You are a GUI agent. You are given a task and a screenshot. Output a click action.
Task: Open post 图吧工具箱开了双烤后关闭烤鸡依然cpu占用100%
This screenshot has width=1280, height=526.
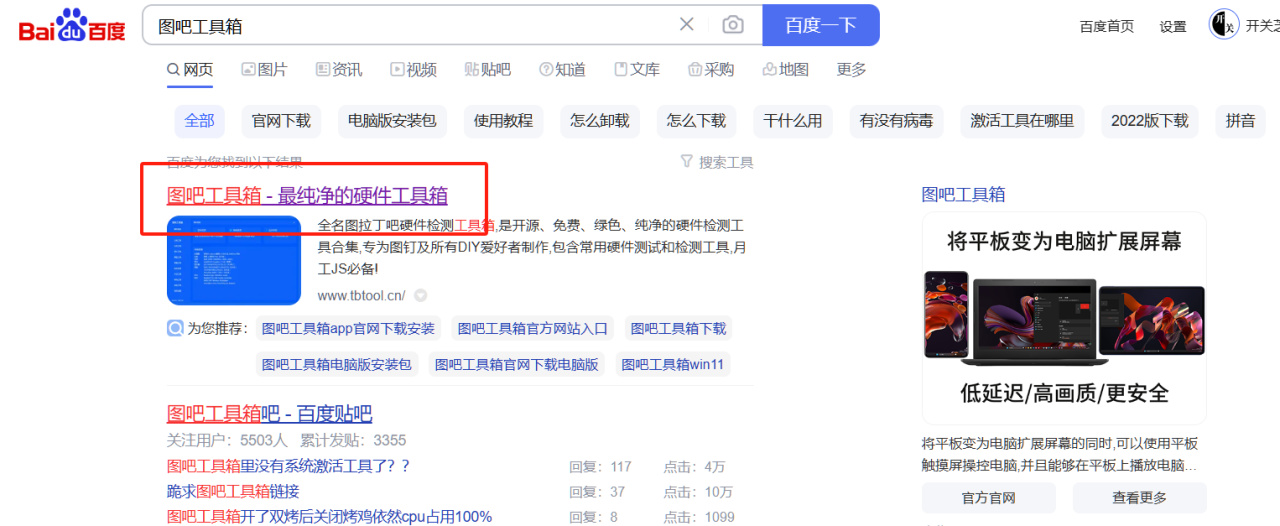(x=329, y=516)
